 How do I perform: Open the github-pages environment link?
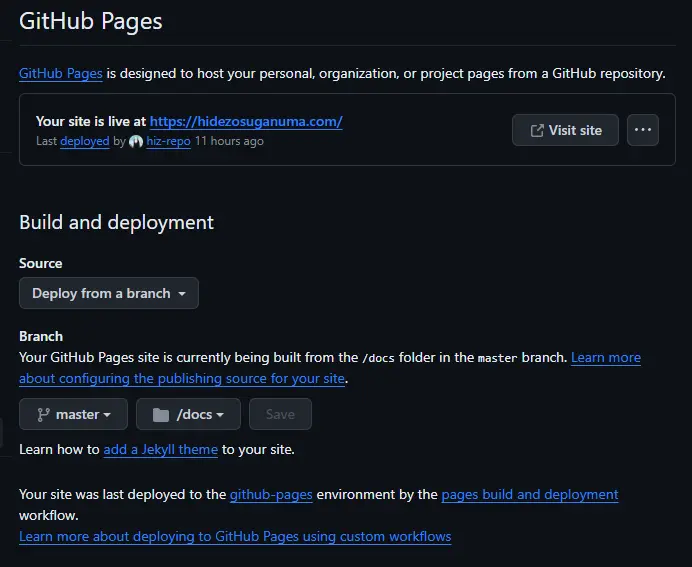271,494
